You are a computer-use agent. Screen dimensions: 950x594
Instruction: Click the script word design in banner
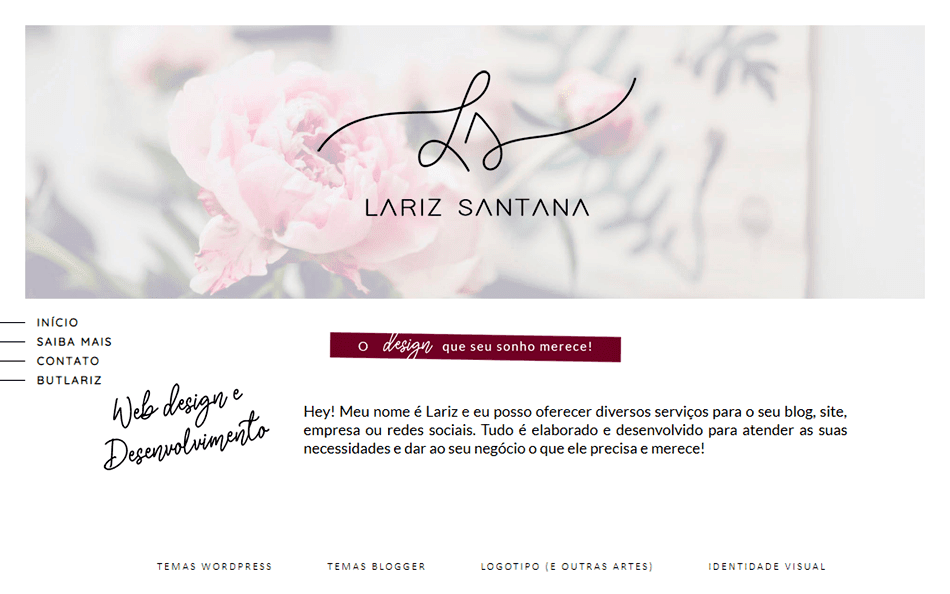(407, 345)
